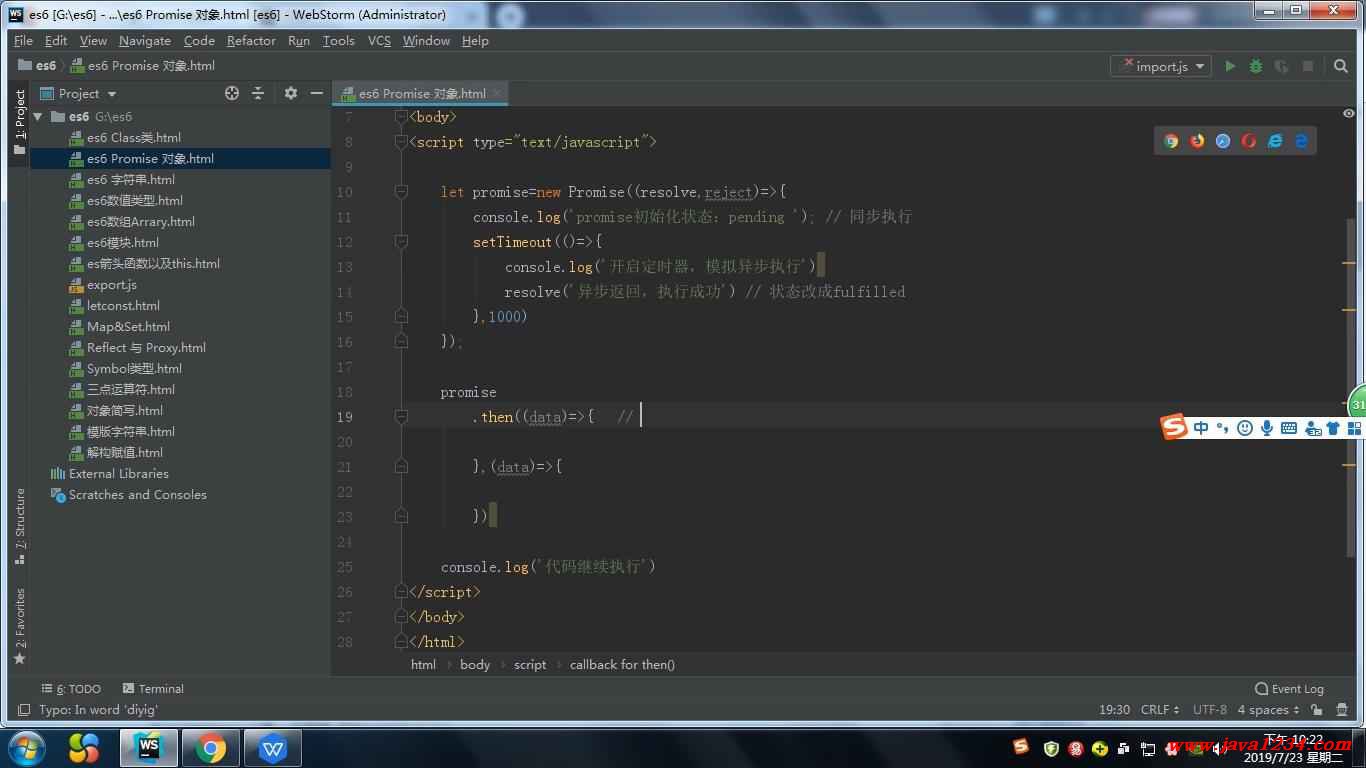Change UTF-8 file encoding
The height and width of the screenshot is (768, 1366).
[1209, 710]
